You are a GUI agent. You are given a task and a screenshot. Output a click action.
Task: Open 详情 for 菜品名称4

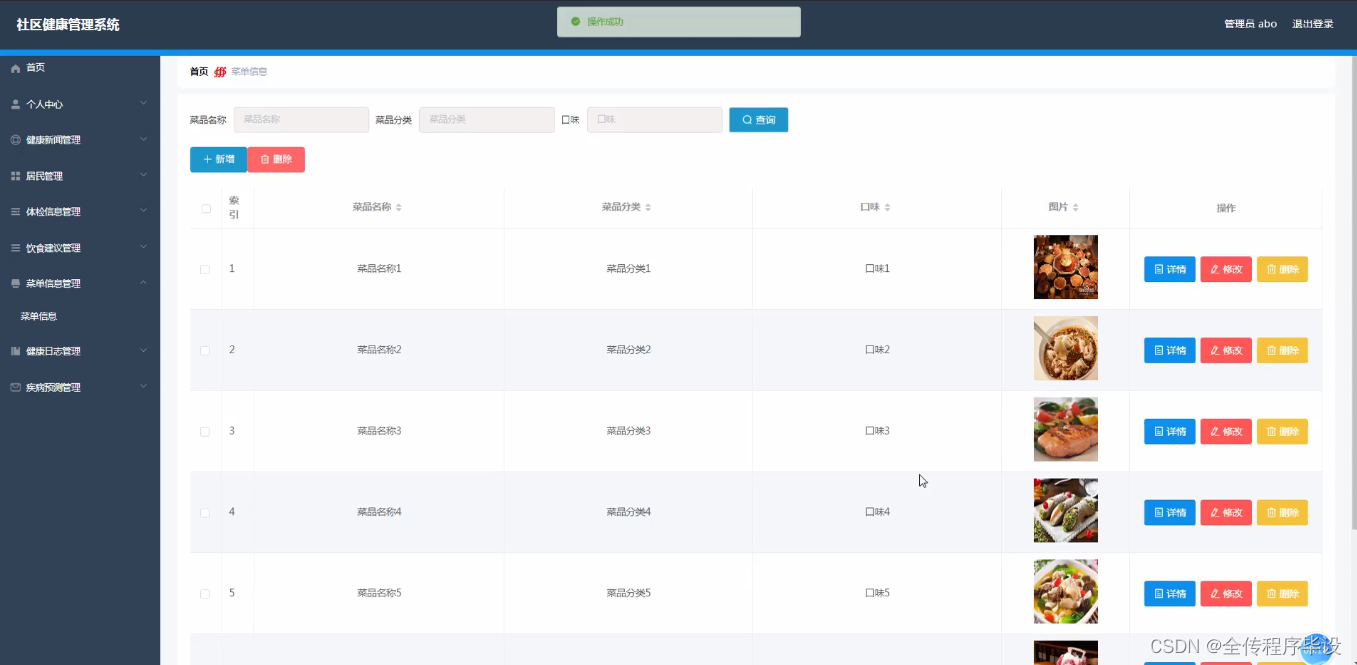coord(1170,512)
